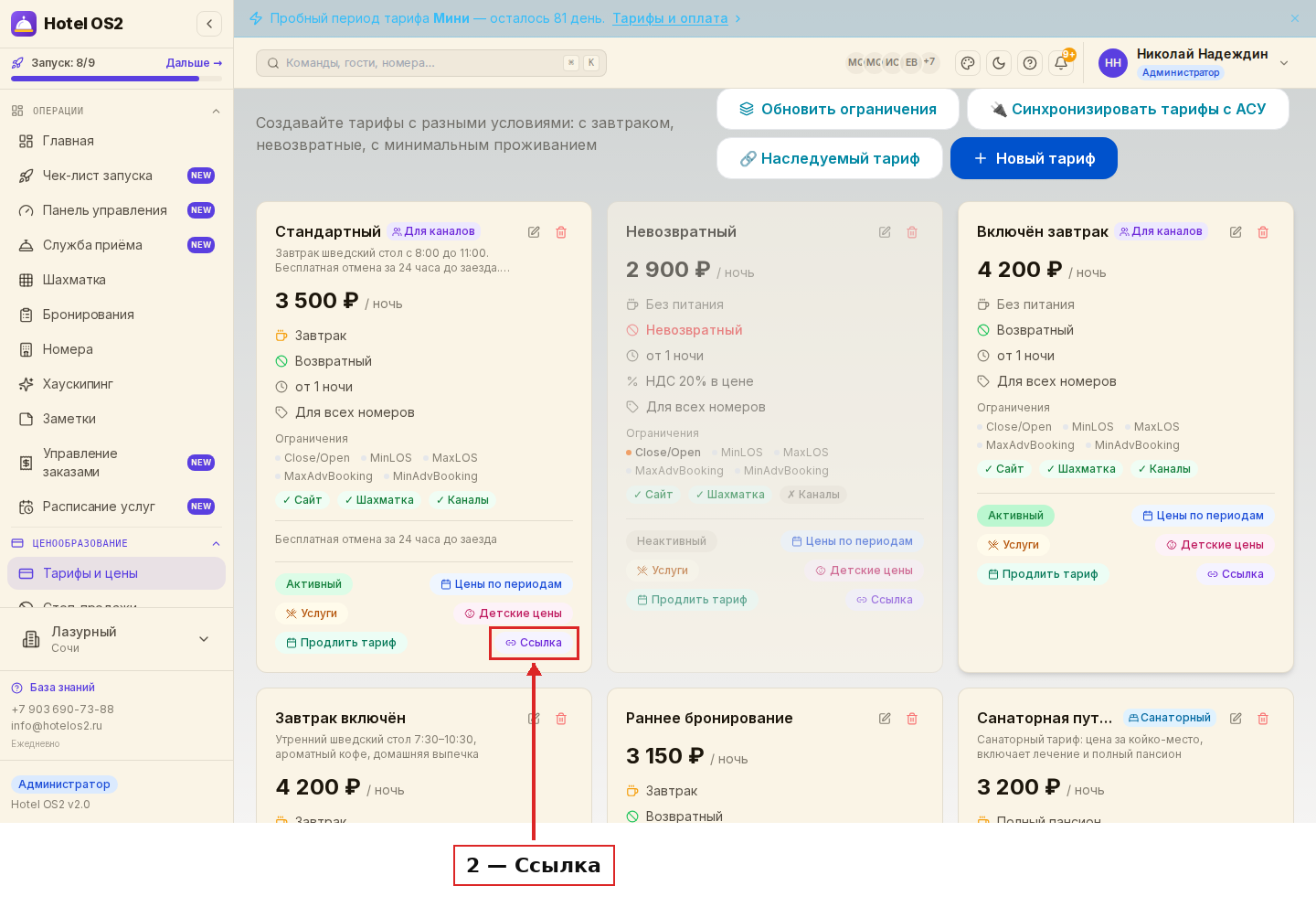Open the Тарифы и оплата link
1316x907 pixels.
(670, 18)
